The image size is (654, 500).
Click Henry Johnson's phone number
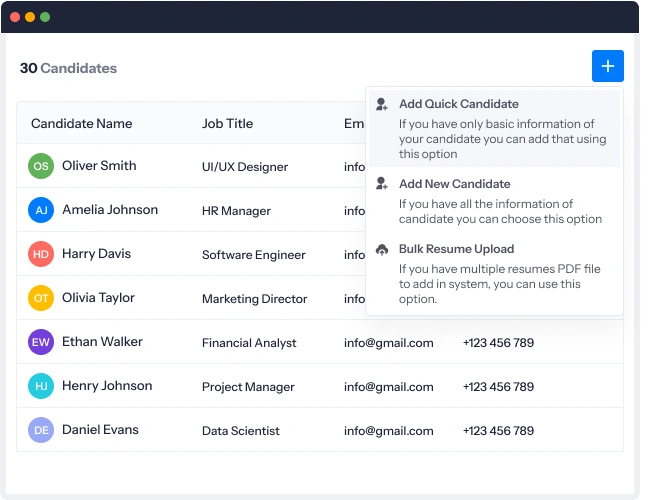point(498,387)
